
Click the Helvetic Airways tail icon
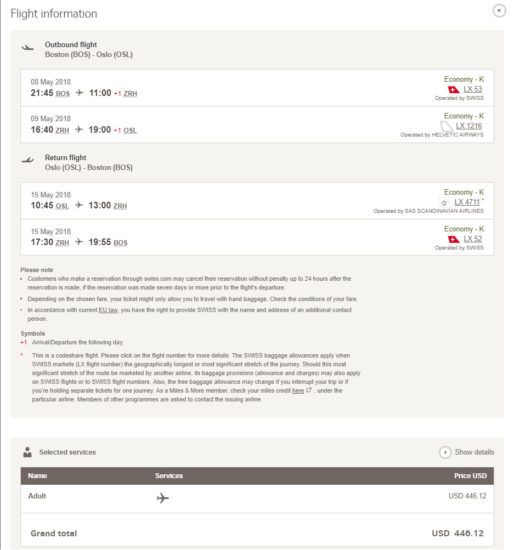point(446,126)
